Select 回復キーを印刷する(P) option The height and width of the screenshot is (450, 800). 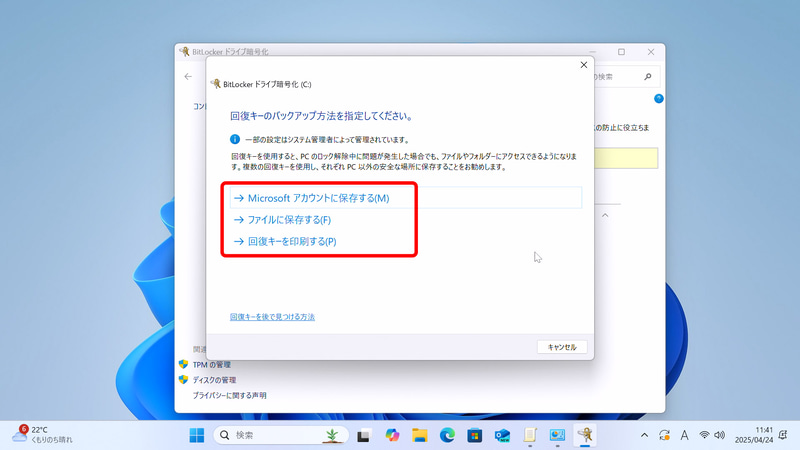pos(285,241)
